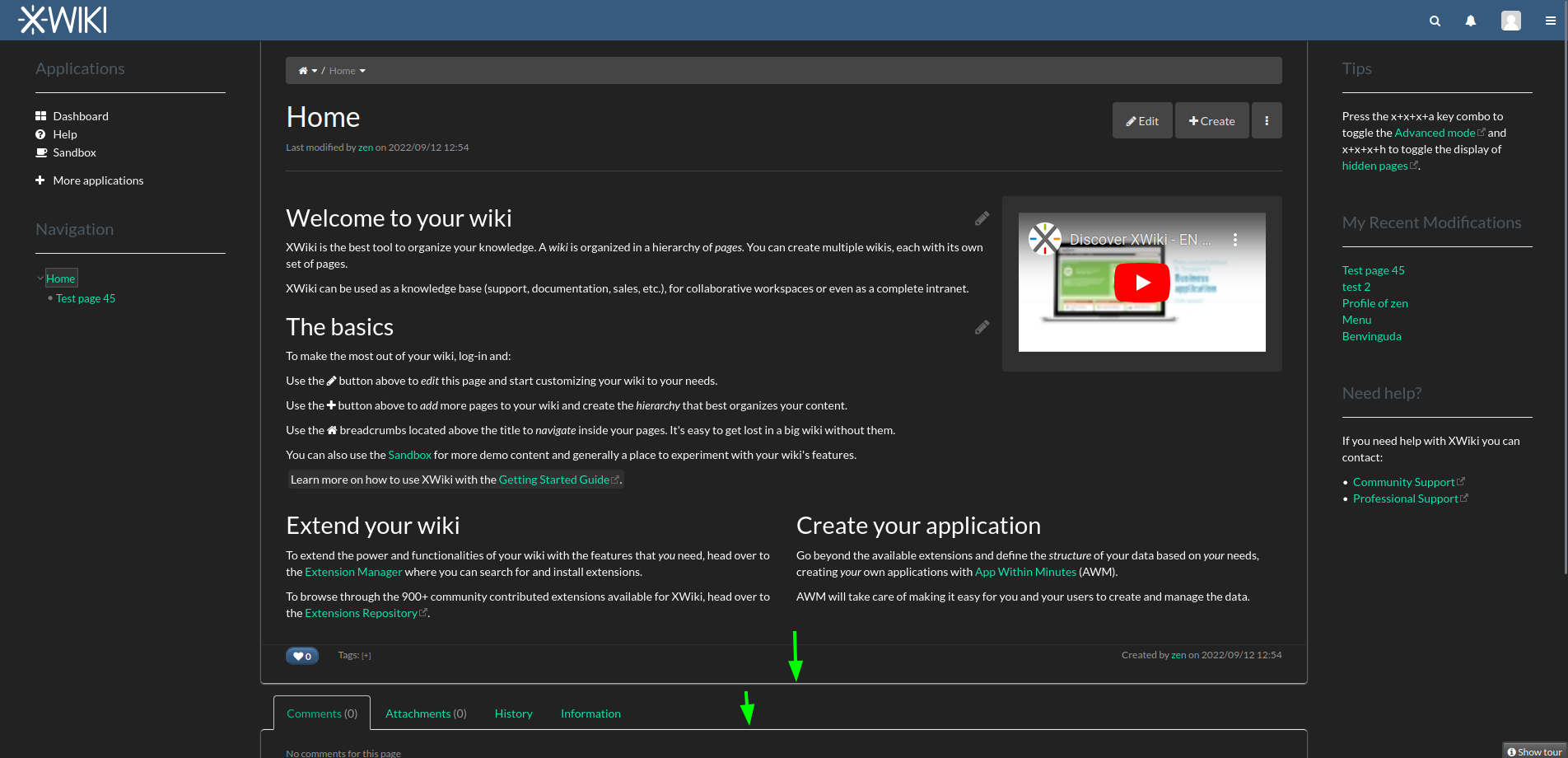The image size is (1568, 758).
Task: Click the Sandbox application icon
Action: 41,152
